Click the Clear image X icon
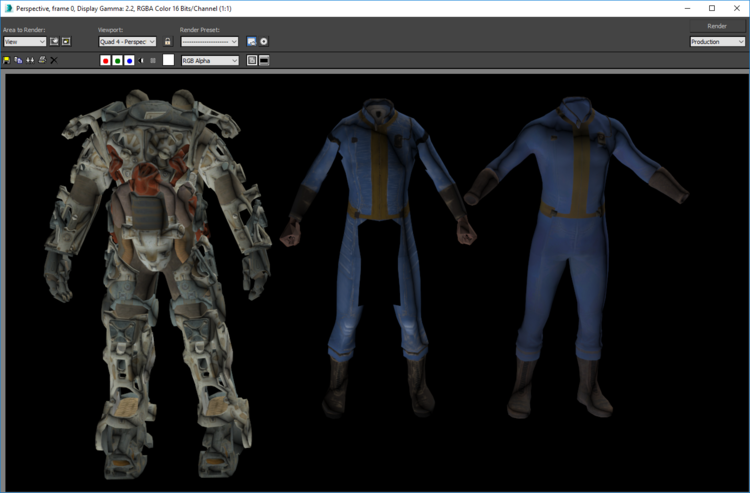This screenshot has height=493, width=750. coord(54,60)
